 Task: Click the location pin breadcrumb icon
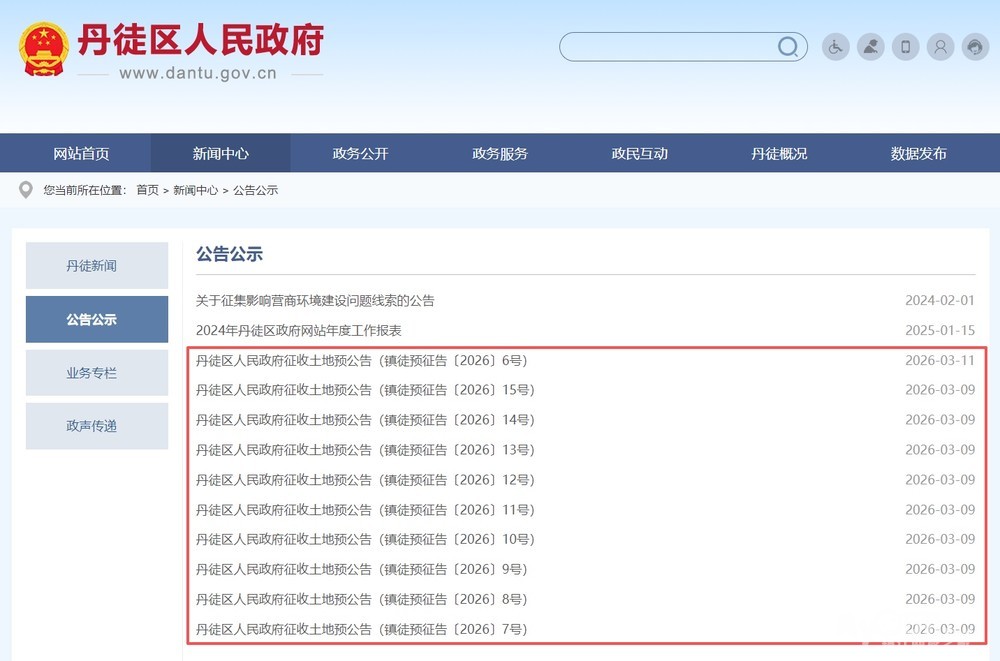coord(26,190)
